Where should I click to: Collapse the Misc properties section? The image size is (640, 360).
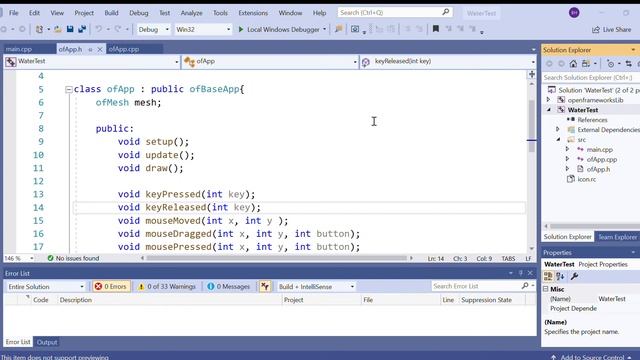coord(546,289)
